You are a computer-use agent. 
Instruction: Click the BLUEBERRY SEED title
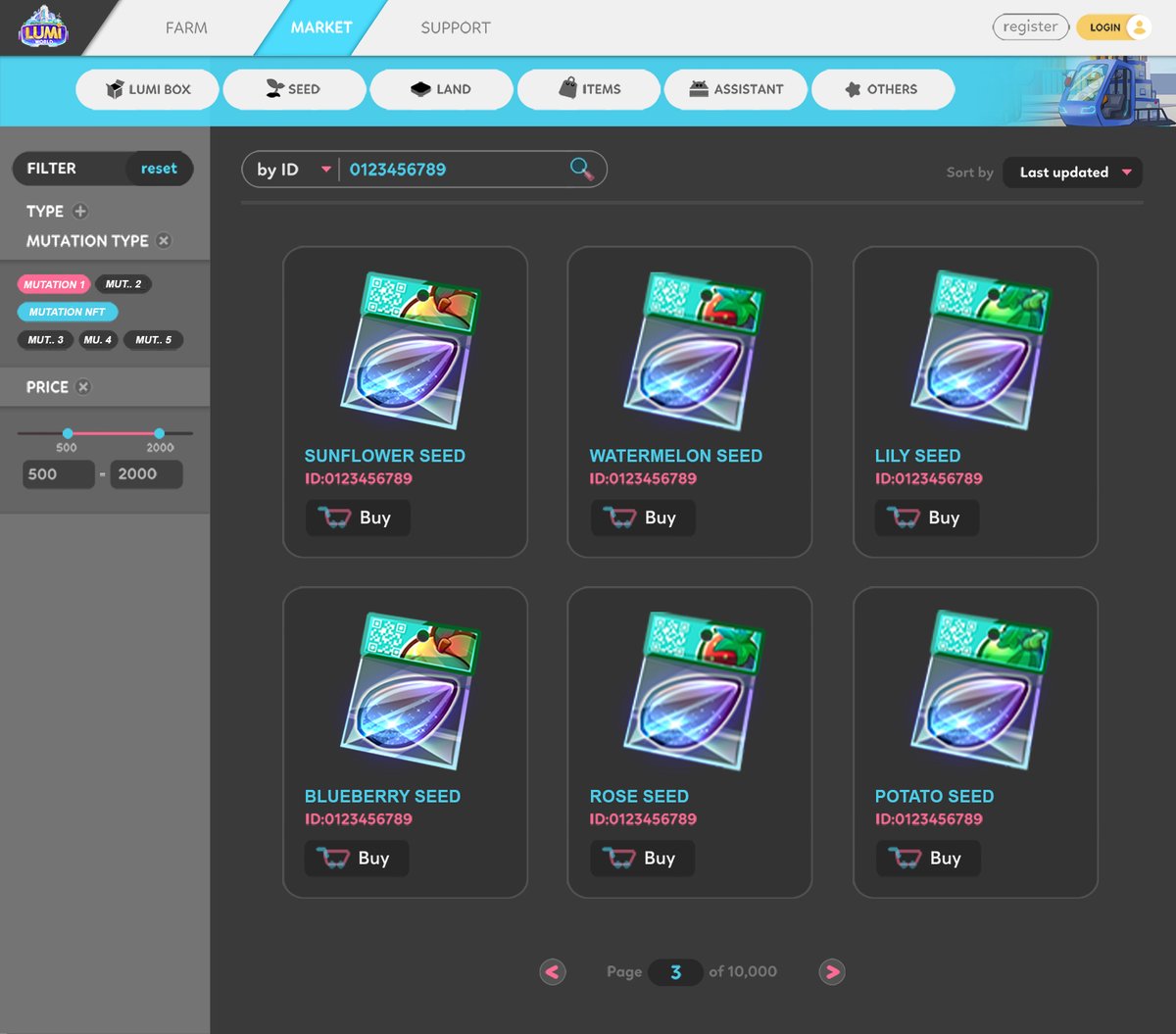pyautogui.click(x=383, y=797)
